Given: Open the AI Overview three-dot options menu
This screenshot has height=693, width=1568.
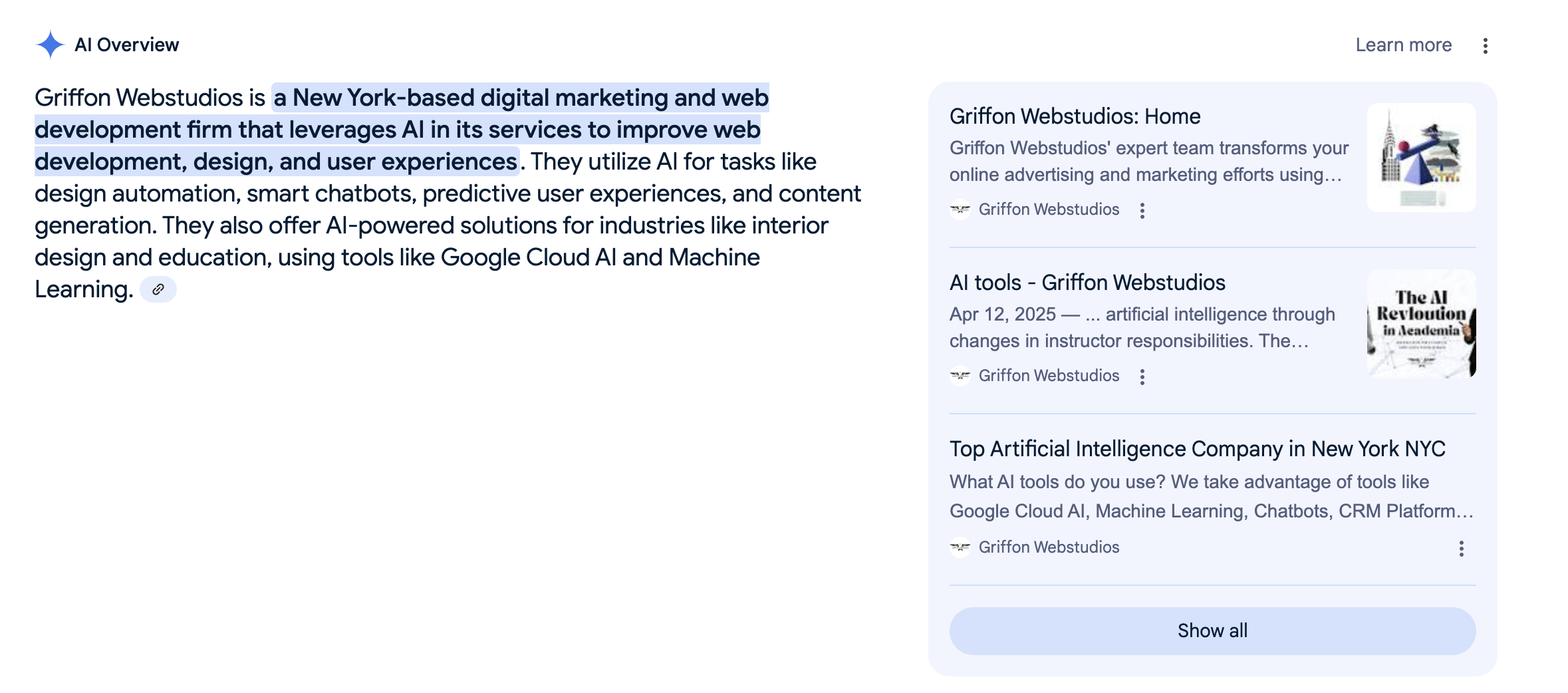Looking at the screenshot, I should [1485, 45].
